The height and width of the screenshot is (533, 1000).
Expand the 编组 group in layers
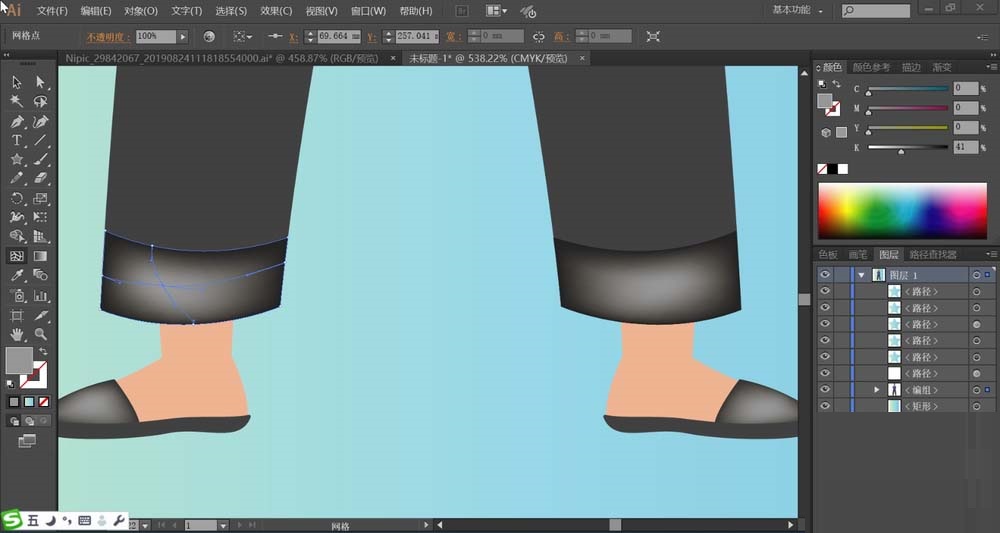877,389
